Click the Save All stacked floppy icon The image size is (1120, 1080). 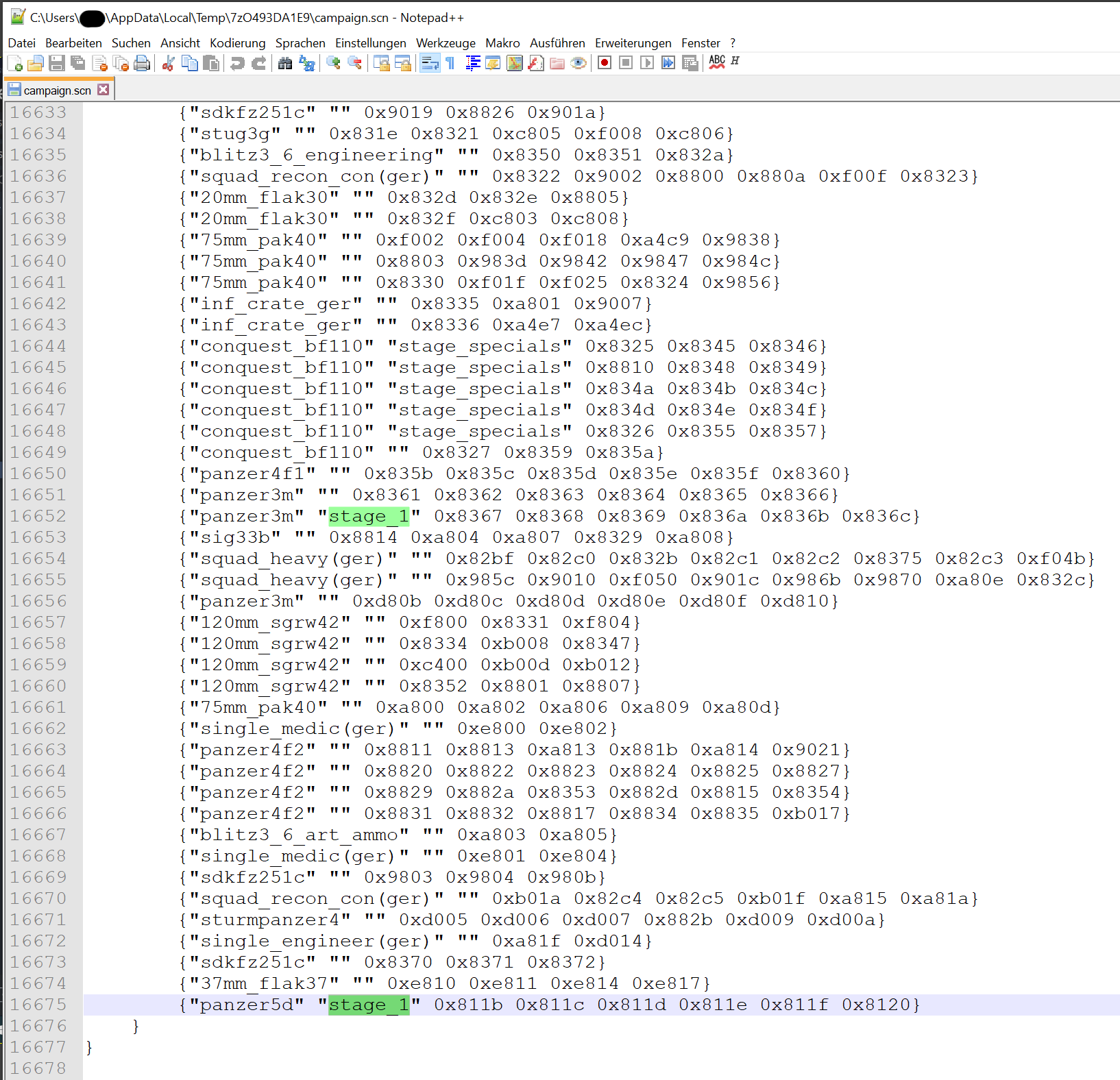(x=78, y=64)
